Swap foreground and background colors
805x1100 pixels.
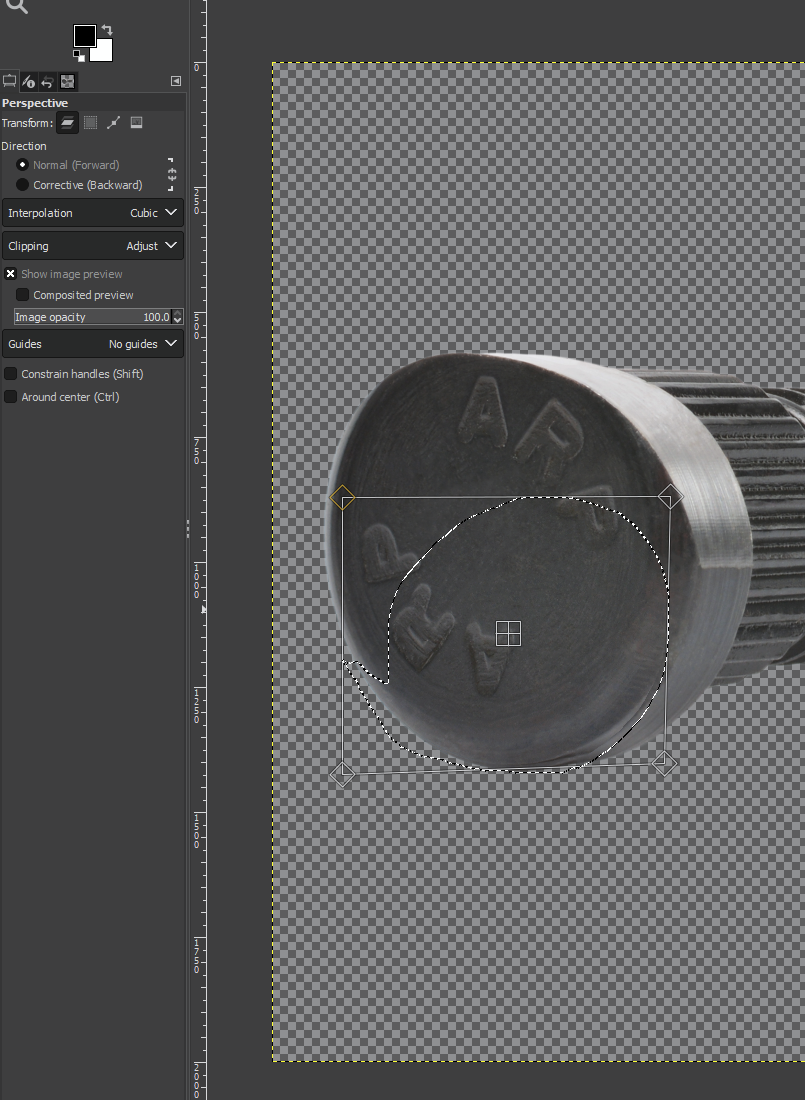click(107, 30)
